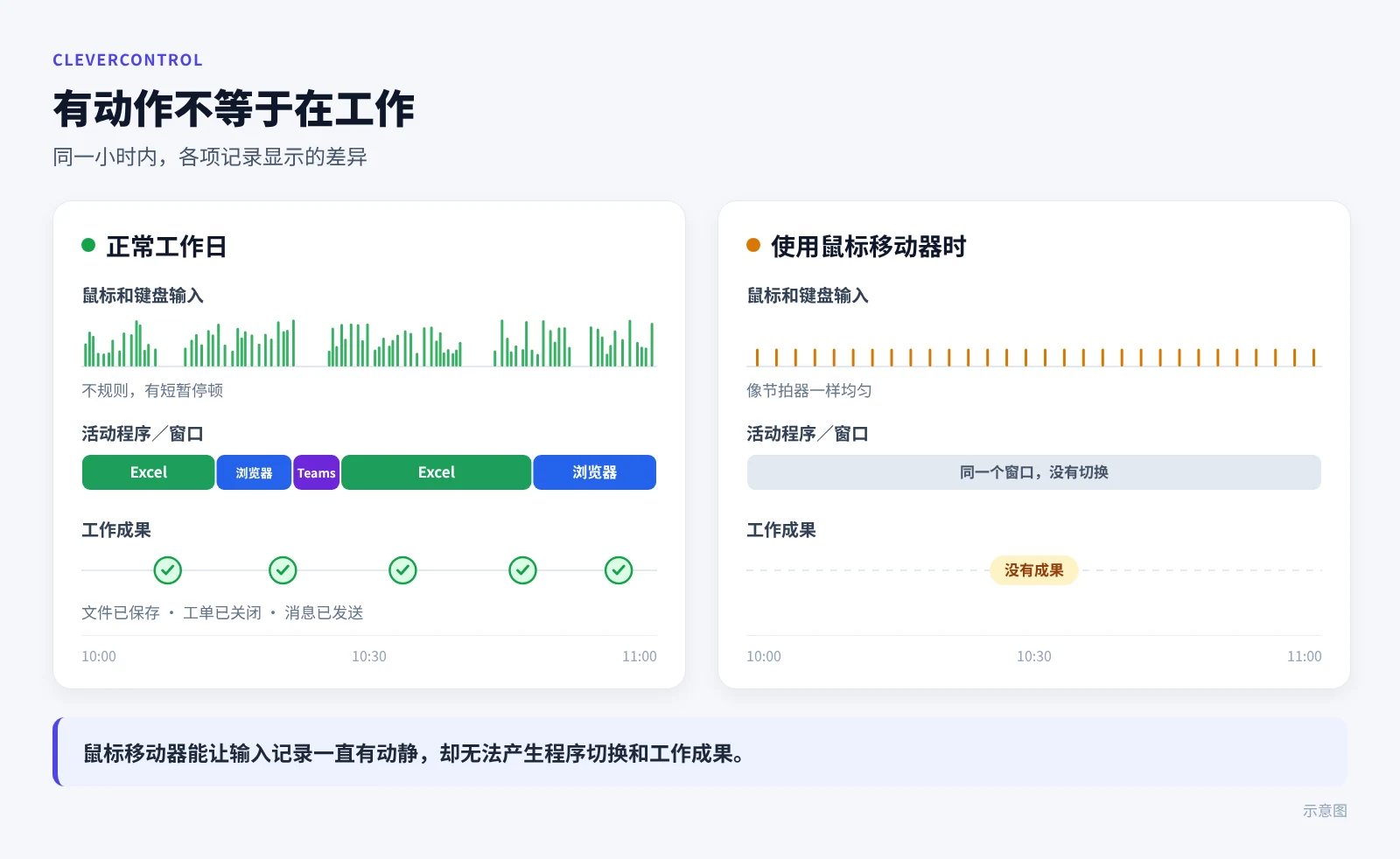Click 工单已关闭 in the results caption

(222, 612)
